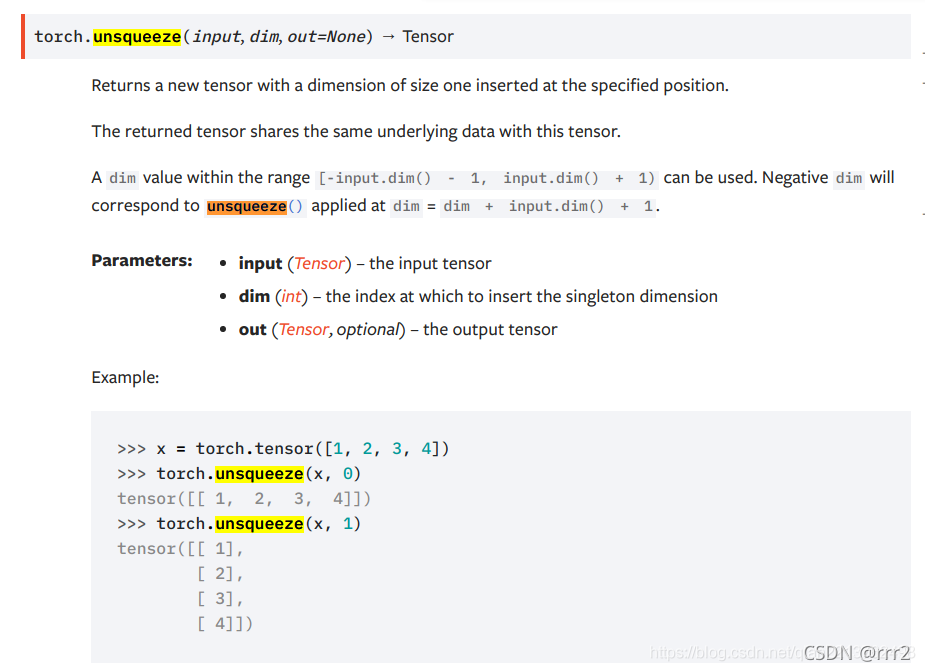Click the bold input parameter name
Screen dimensions: 925x671
tap(259, 263)
